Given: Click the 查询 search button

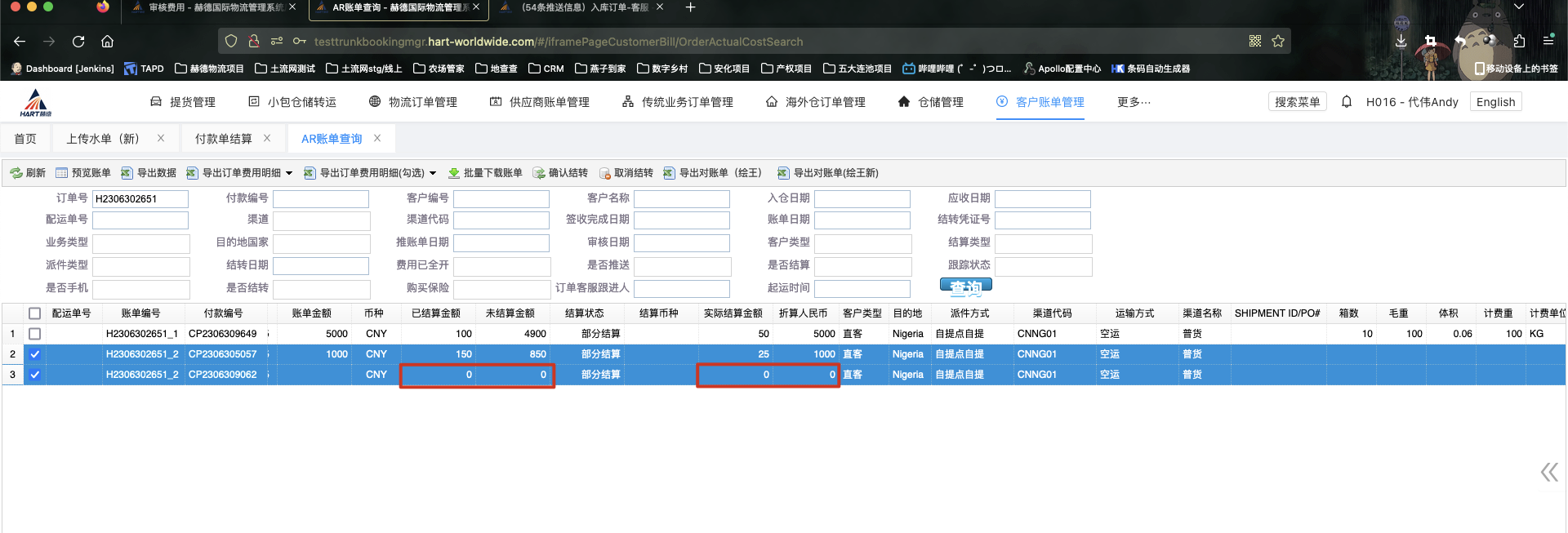Looking at the screenshot, I should tap(965, 286).
